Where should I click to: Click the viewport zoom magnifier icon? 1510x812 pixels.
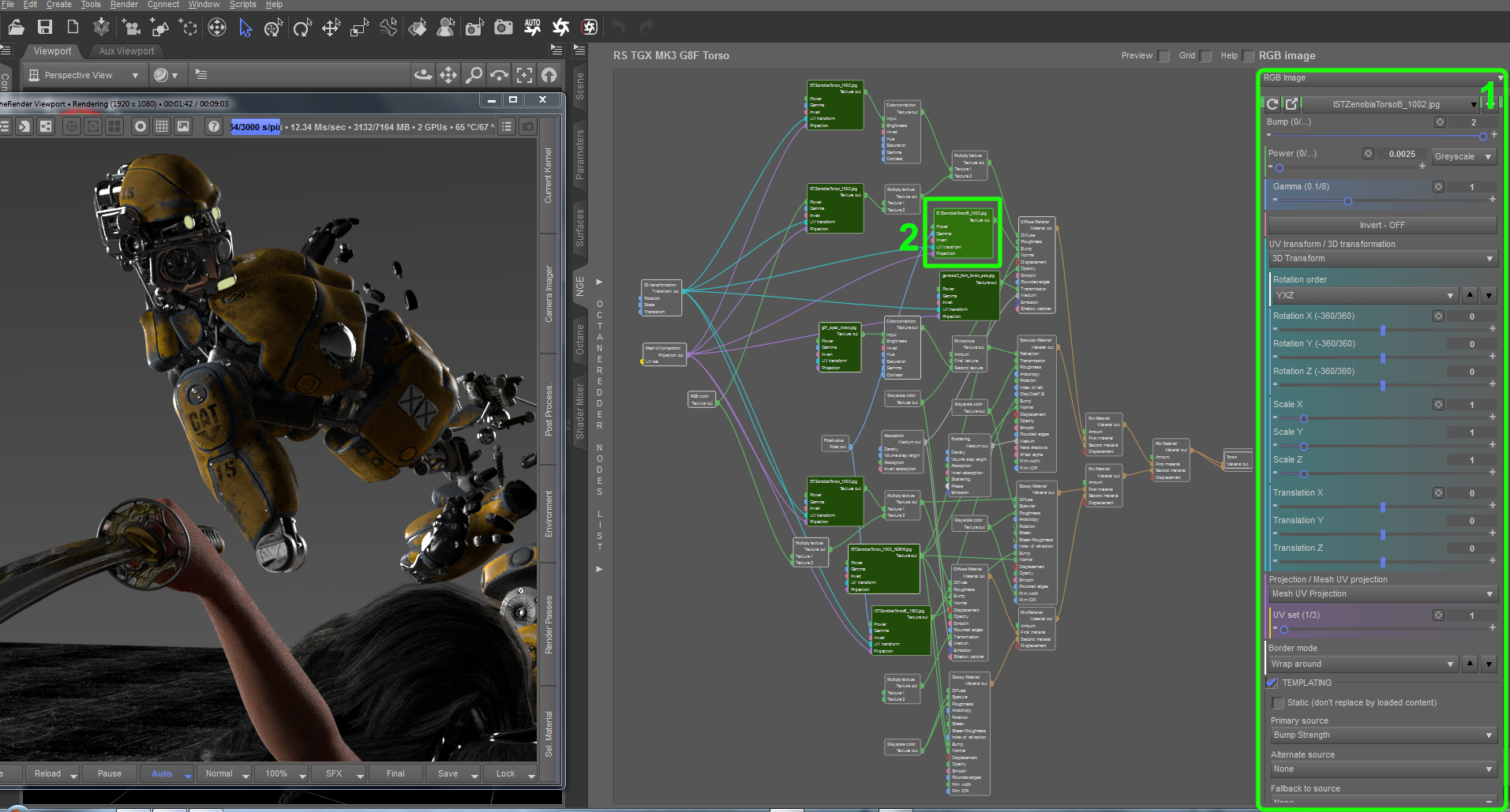click(x=474, y=75)
